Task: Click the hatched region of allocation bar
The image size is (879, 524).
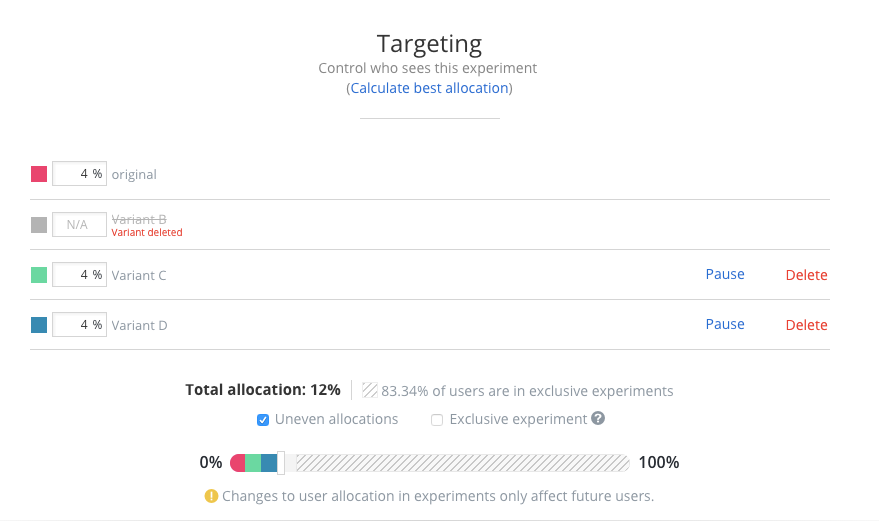Action: pos(462,463)
